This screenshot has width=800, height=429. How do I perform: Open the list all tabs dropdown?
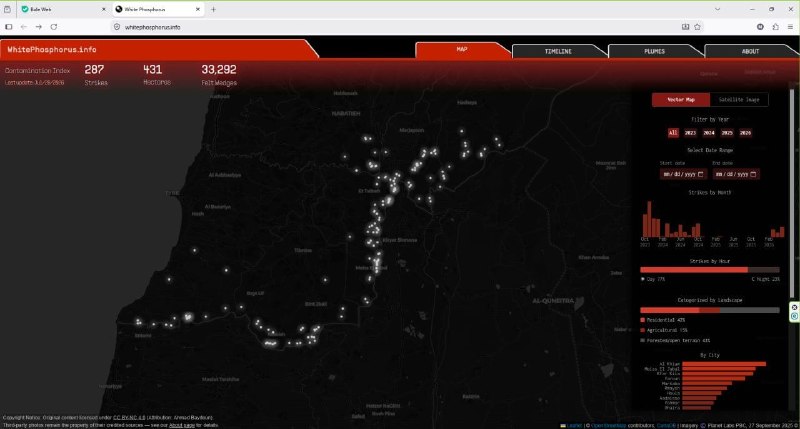[x=717, y=9]
